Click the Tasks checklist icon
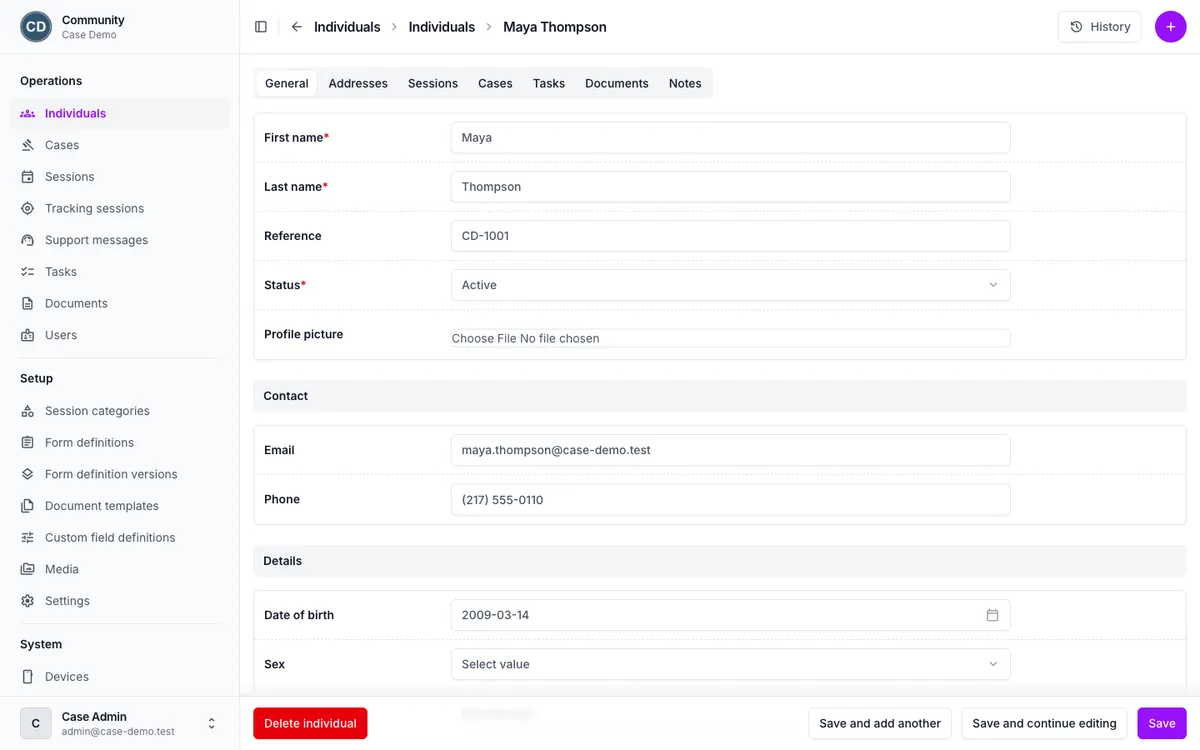 coord(27,272)
